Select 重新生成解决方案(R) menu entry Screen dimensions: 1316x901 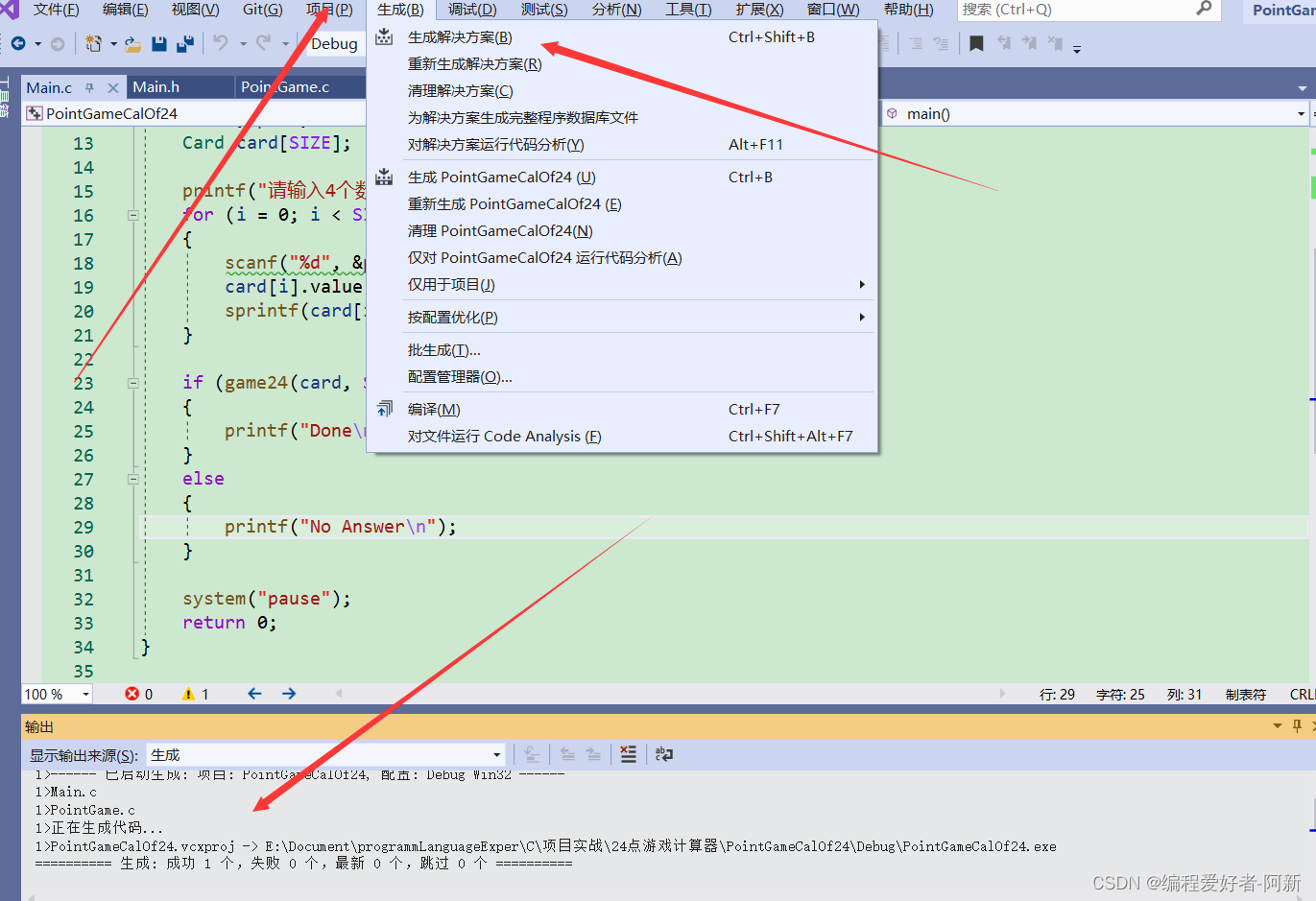click(x=622, y=64)
